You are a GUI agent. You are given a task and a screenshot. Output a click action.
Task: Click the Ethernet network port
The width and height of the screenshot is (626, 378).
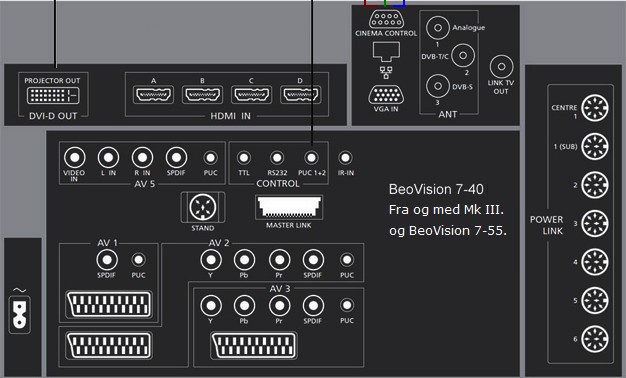pos(386,51)
